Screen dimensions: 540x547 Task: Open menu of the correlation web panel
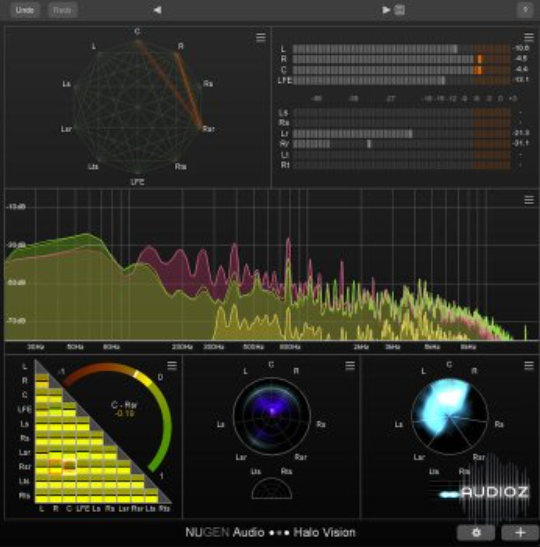pyautogui.click(x=261, y=37)
